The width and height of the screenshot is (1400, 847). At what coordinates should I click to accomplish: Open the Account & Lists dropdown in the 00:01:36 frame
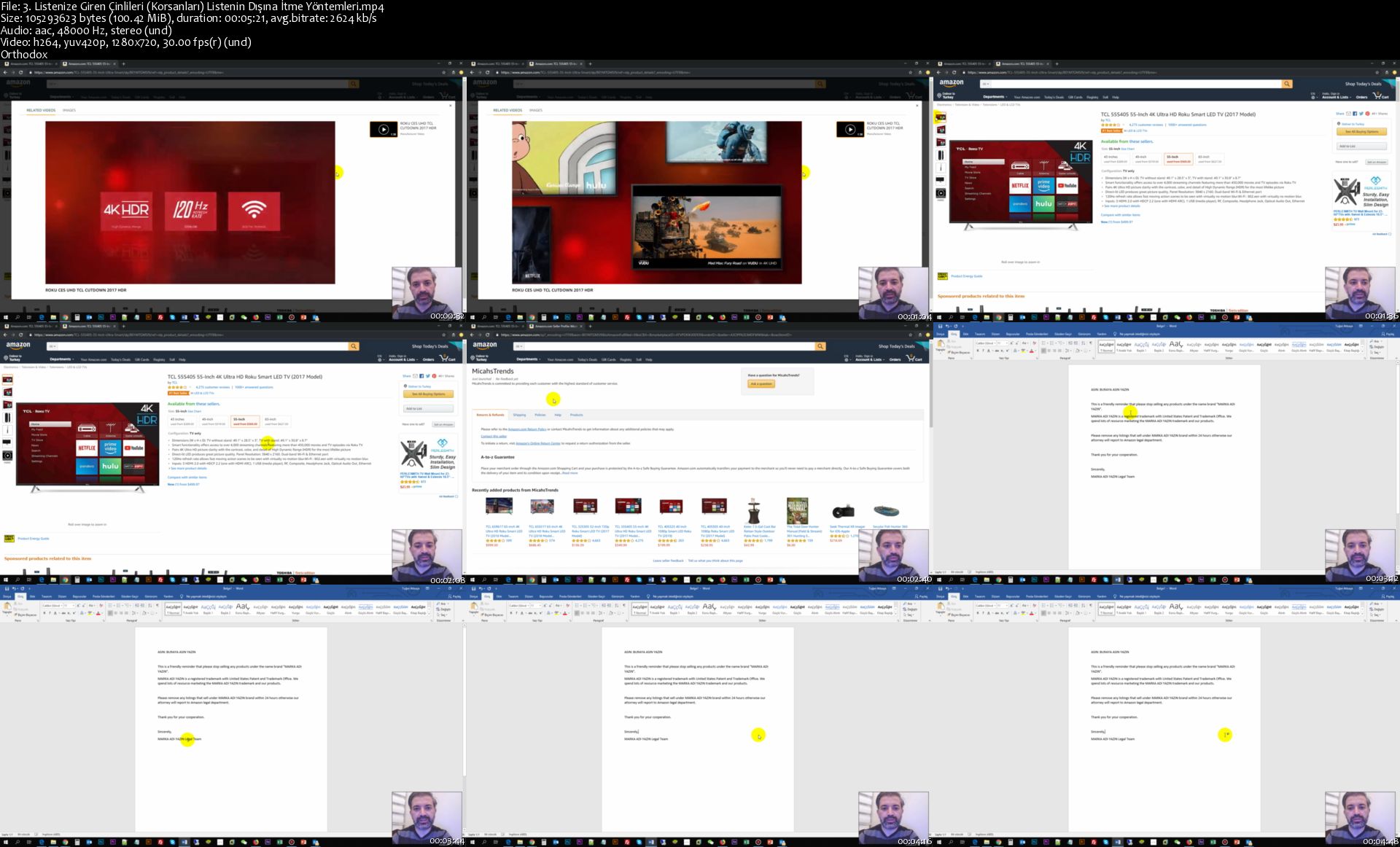point(1337,96)
